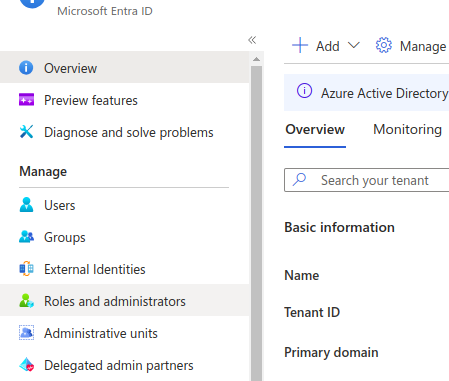Collapse the sidebar with double chevron

pos(252,40)
